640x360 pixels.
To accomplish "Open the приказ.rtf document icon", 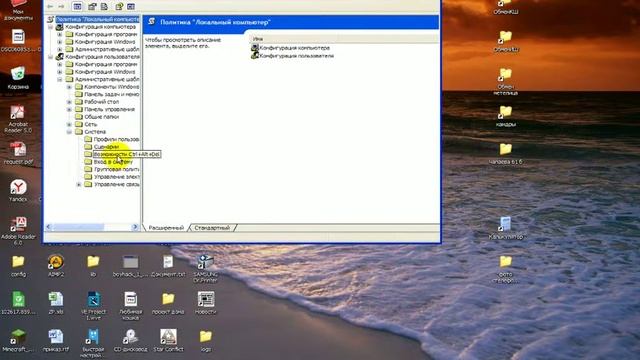I will [56, 341].
